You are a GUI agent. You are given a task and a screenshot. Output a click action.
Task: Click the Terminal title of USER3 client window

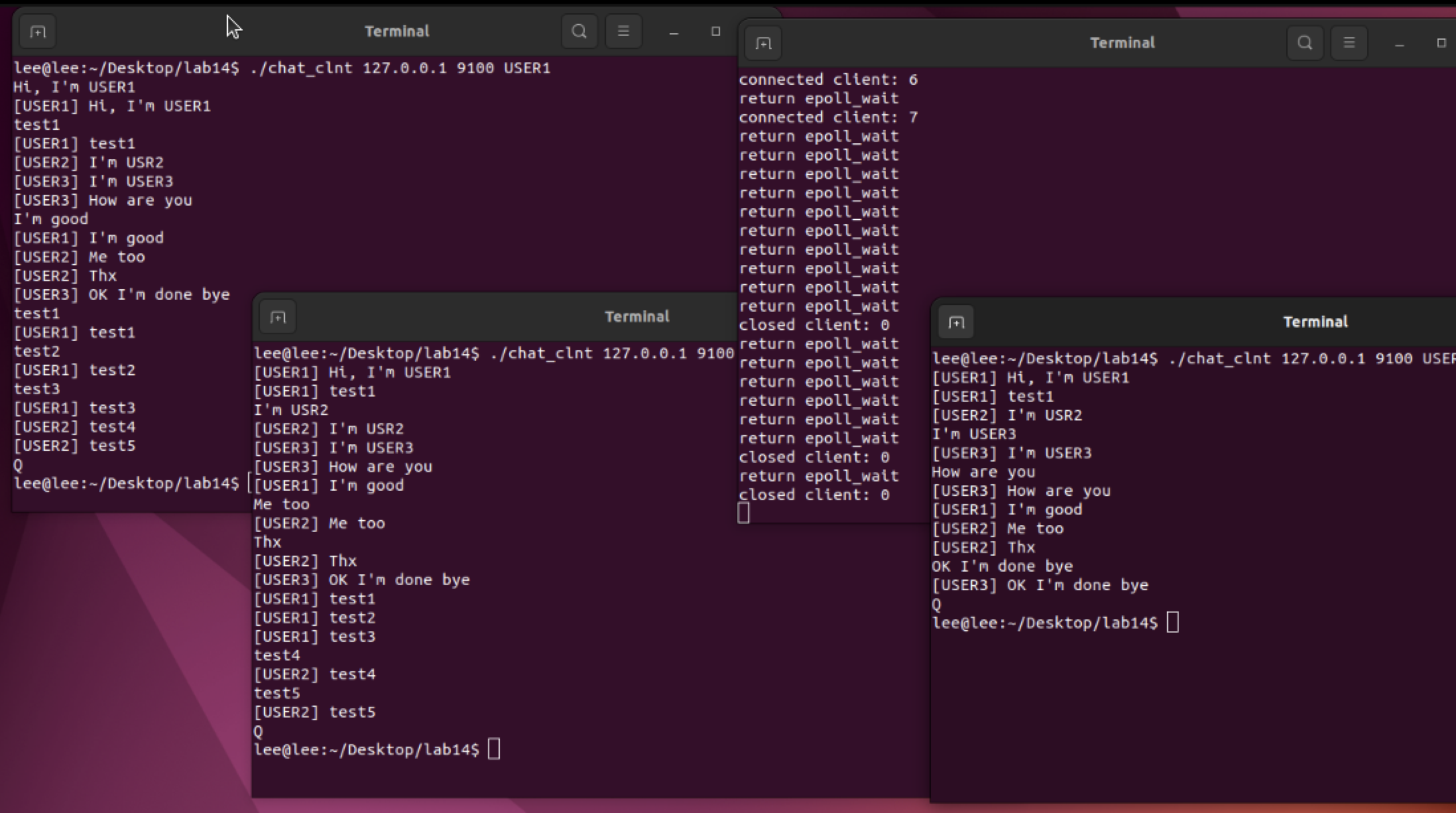(x=1315, y=322)
